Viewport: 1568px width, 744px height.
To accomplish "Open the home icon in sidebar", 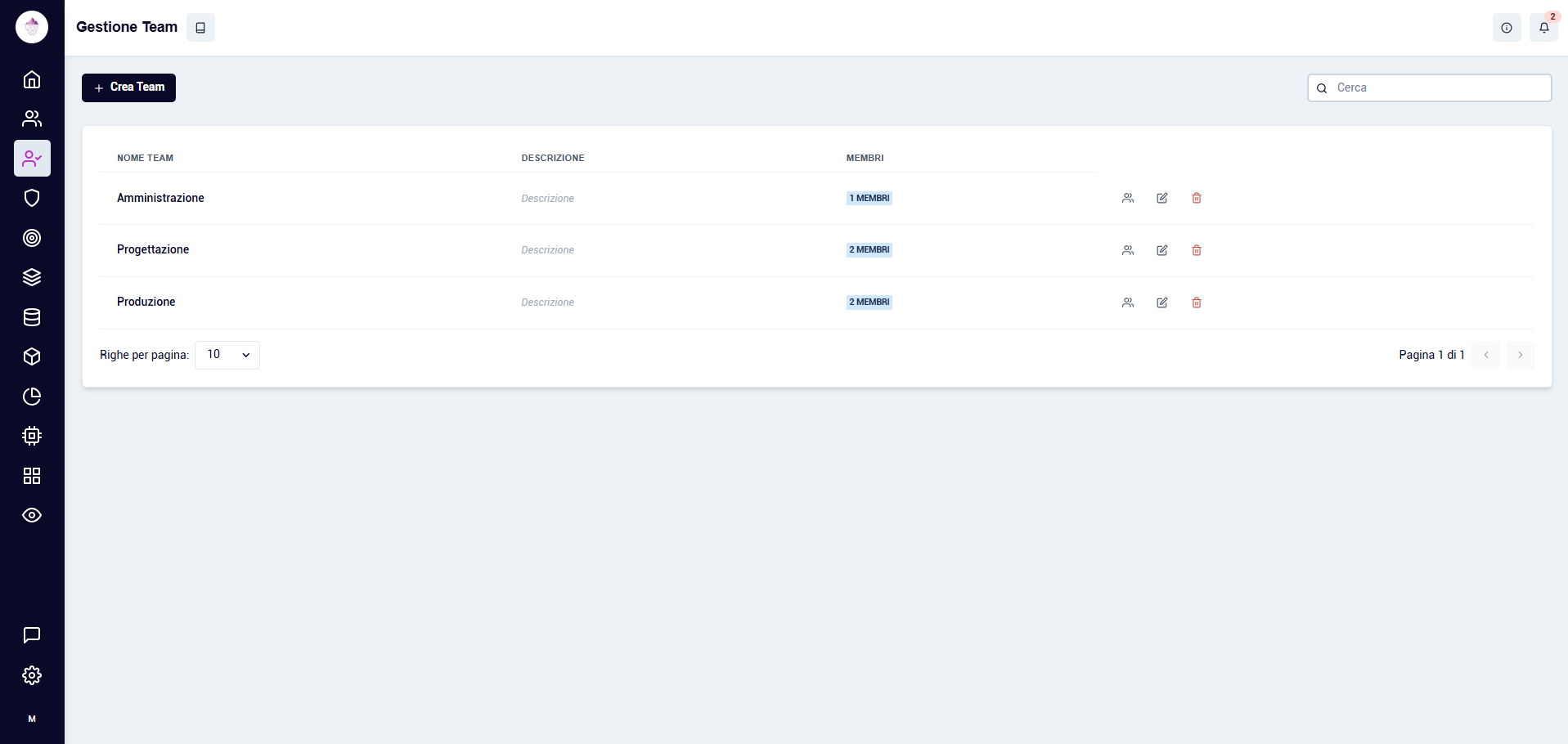I will (32, 79).
